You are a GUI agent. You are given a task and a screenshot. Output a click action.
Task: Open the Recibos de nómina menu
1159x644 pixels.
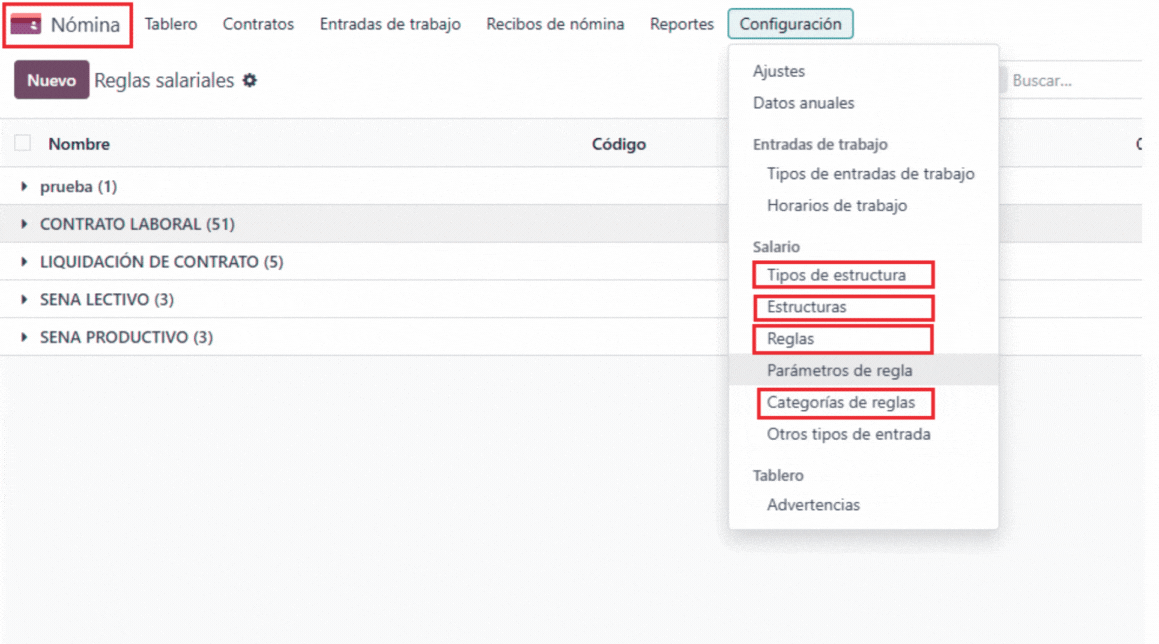tap(554, 23)
